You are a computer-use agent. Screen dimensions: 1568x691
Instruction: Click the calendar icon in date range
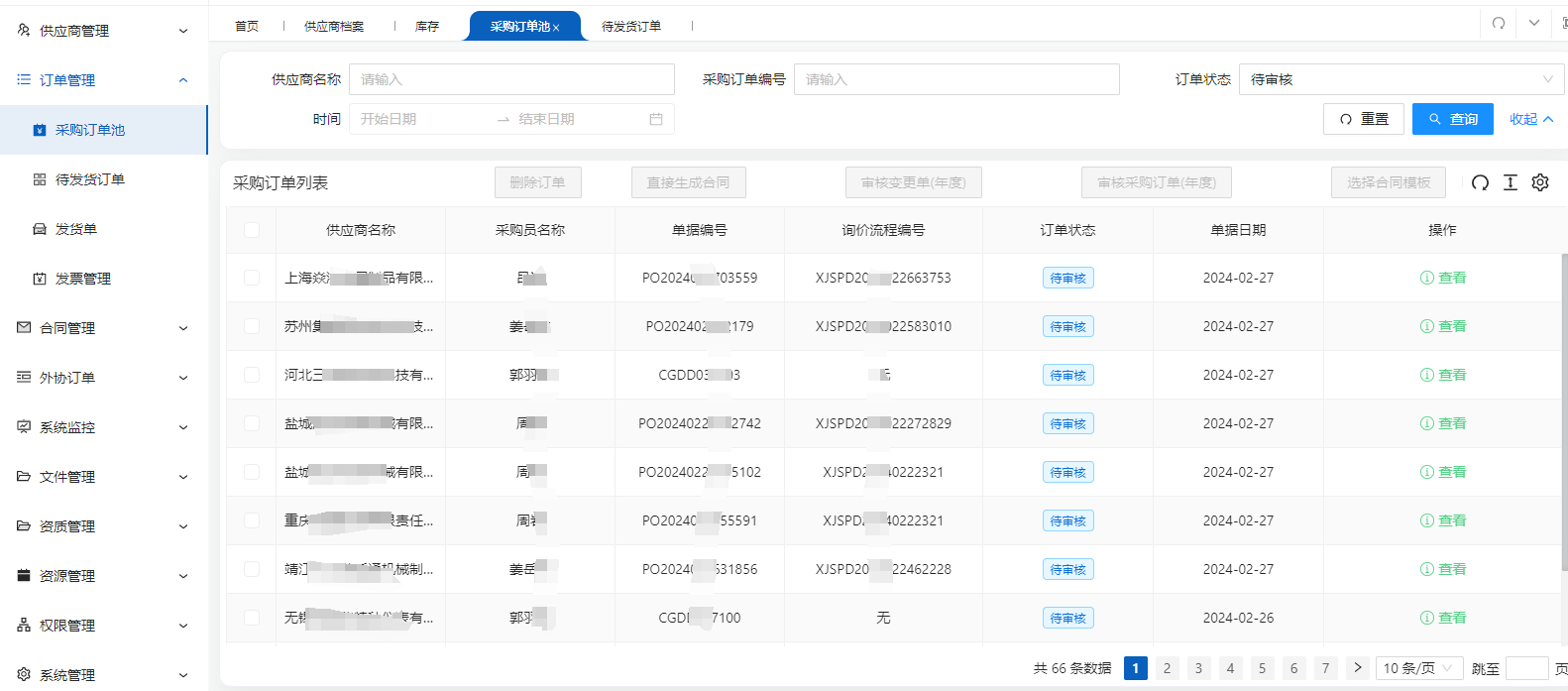pyautogui.click(x=655, y=119)
